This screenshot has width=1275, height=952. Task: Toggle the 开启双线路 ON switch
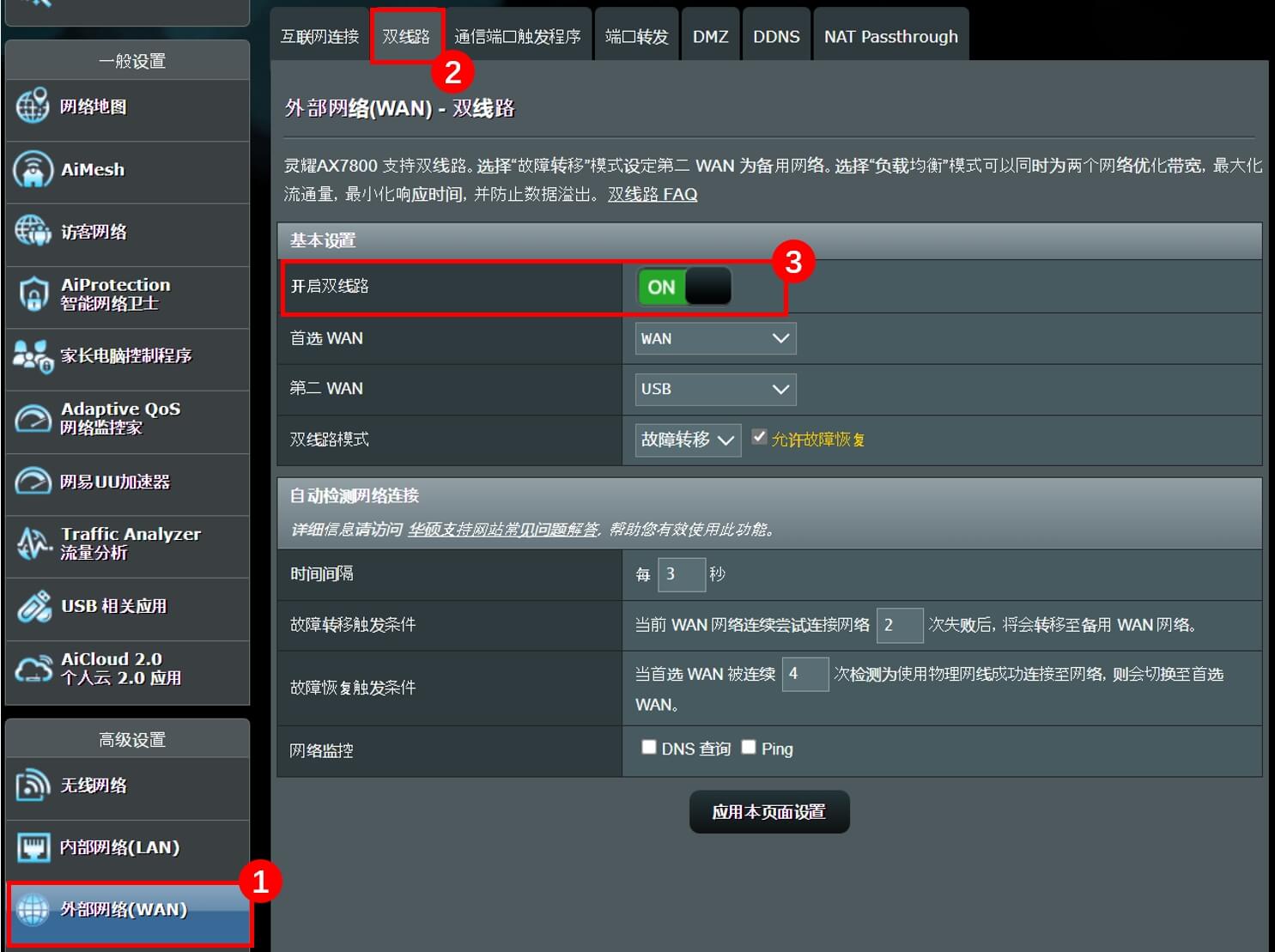[x=684, y=287]
